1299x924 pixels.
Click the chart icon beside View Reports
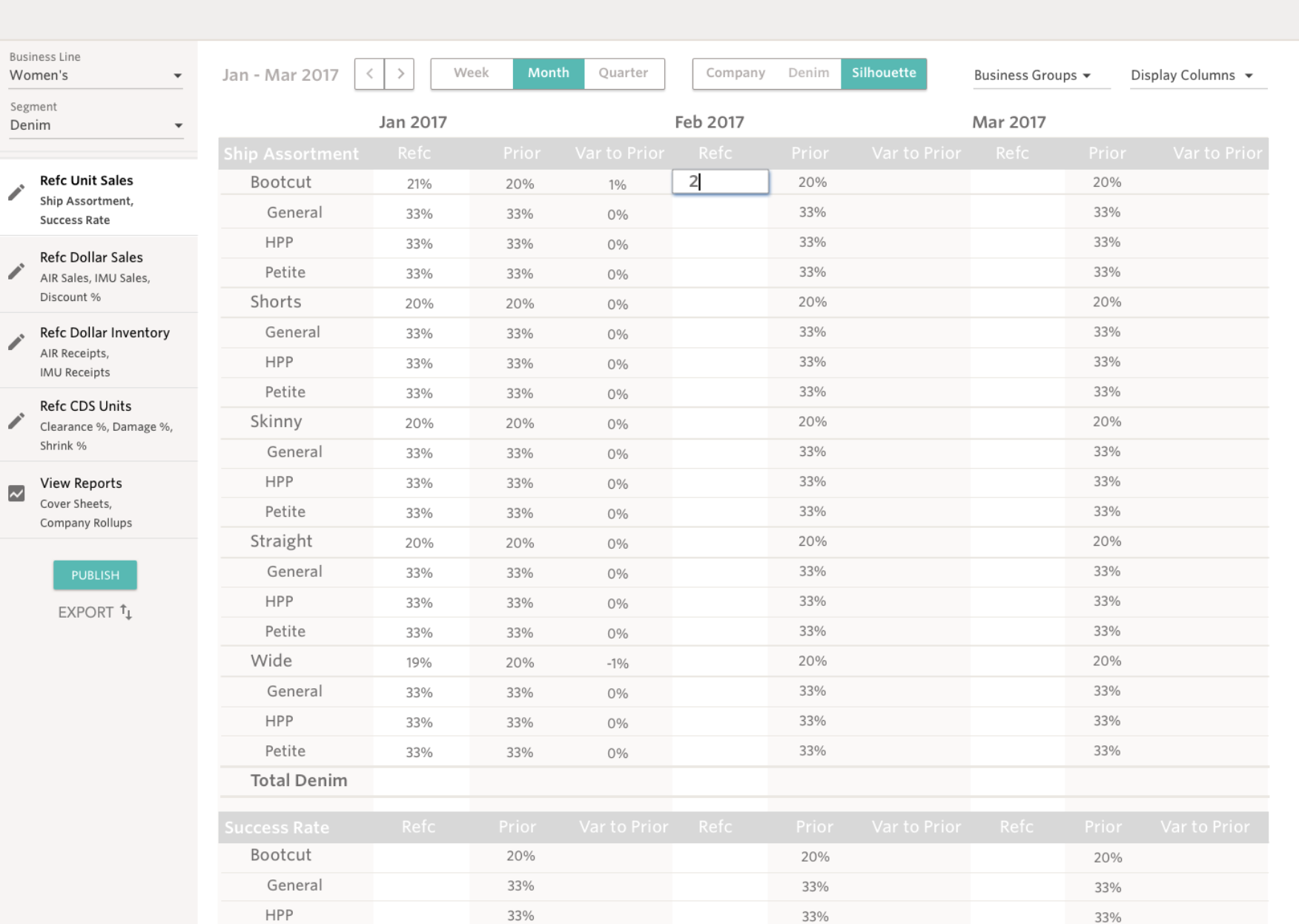(16, 494)
